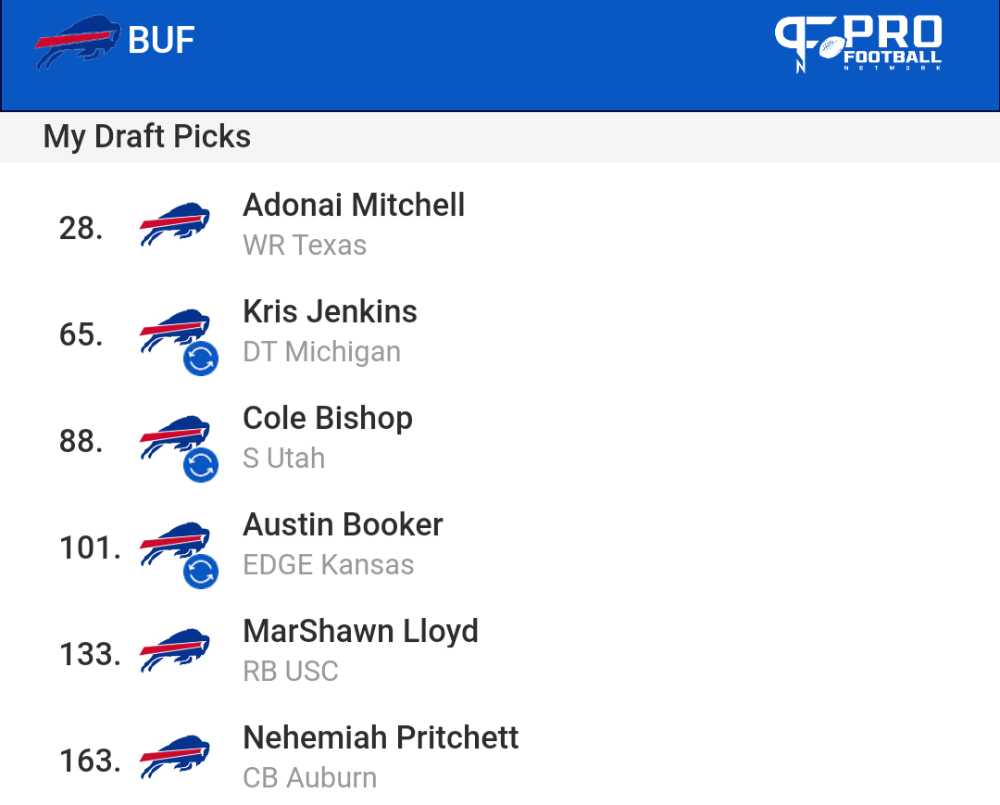This screenshot has width=1000, height=805.
Task: Click pick number 28
Action: tap(81, 228)
